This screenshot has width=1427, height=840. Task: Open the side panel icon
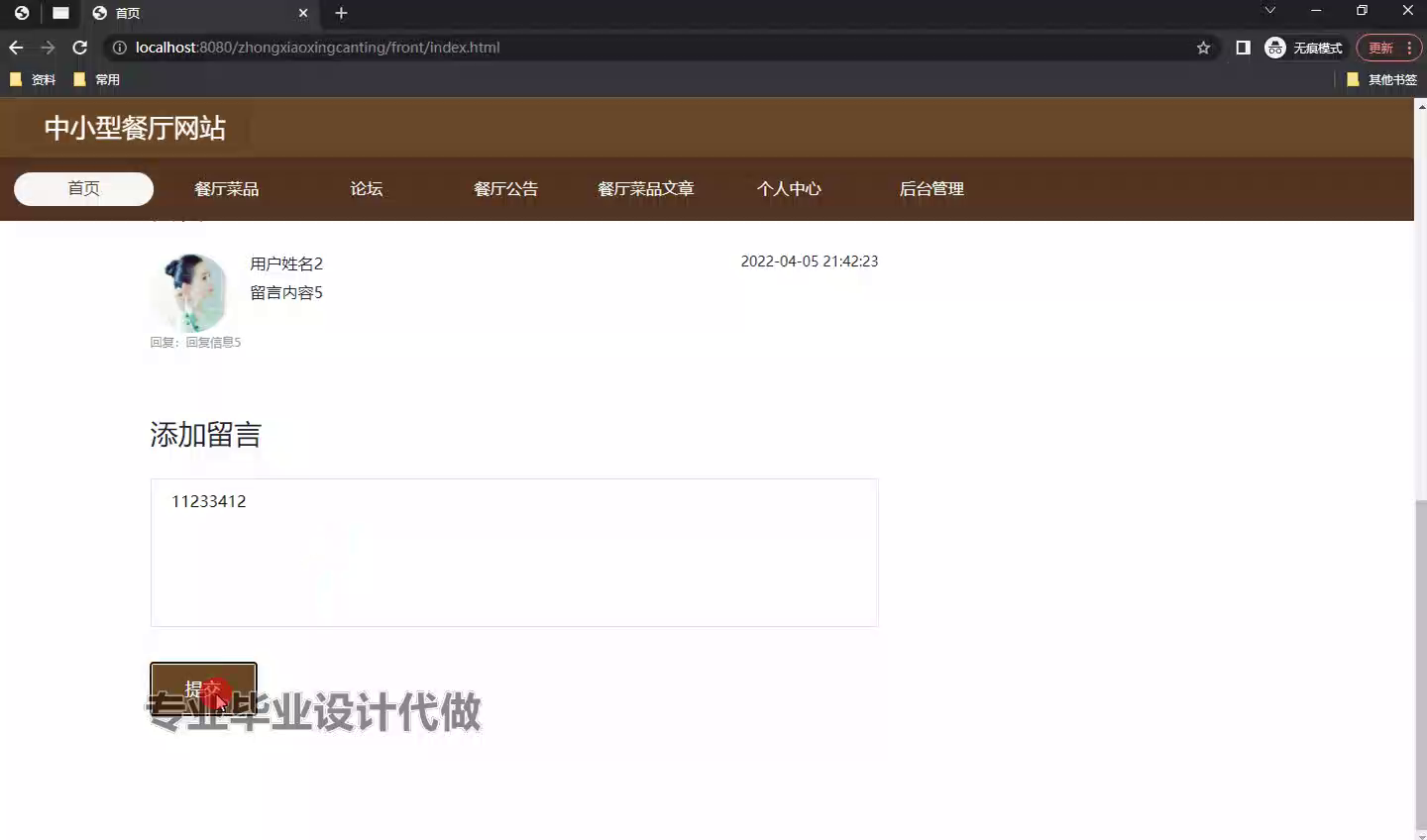(x=1243, y=48)
